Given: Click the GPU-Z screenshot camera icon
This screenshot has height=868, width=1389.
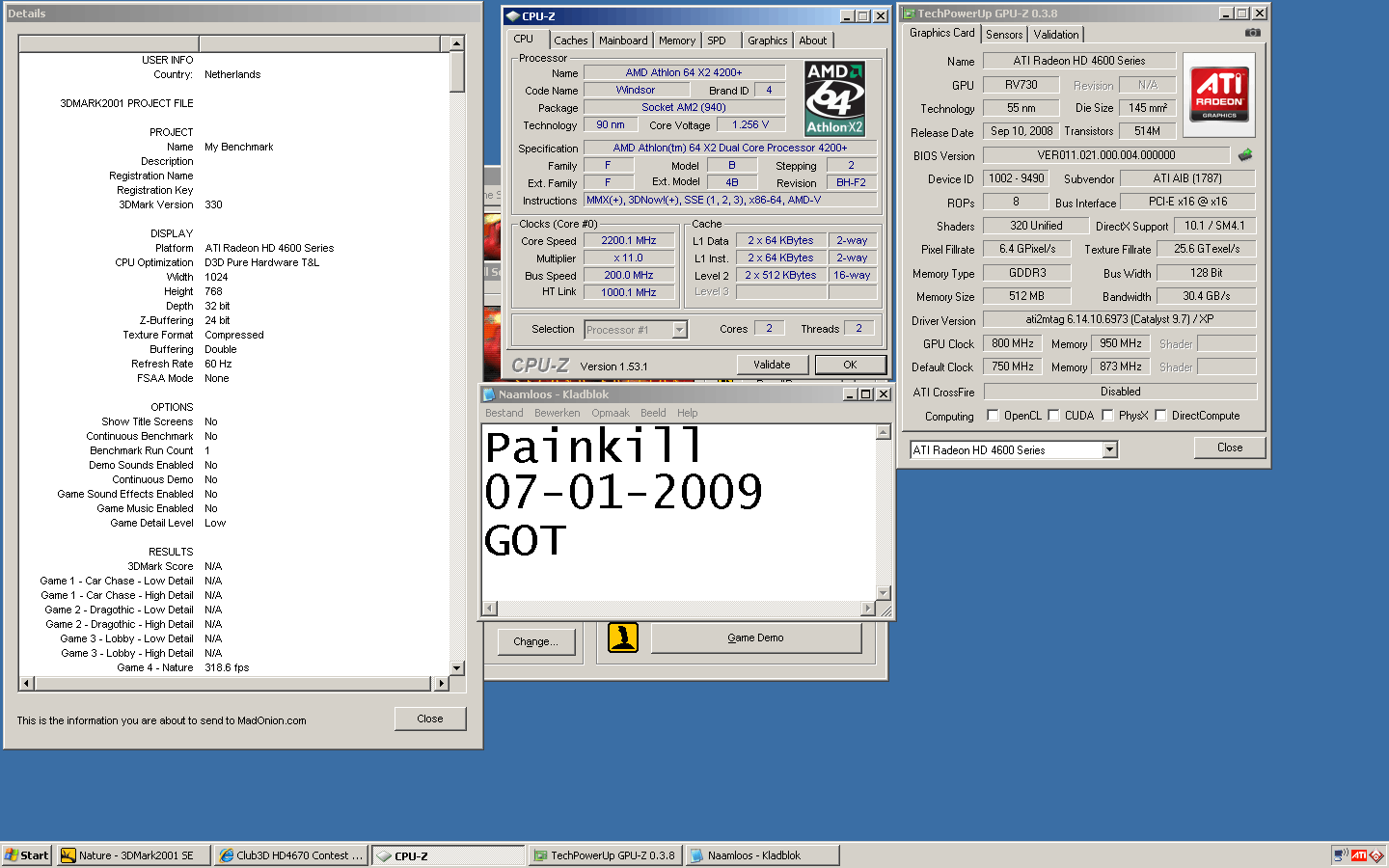Looking at the screenshot, I should coord(1252,33).
